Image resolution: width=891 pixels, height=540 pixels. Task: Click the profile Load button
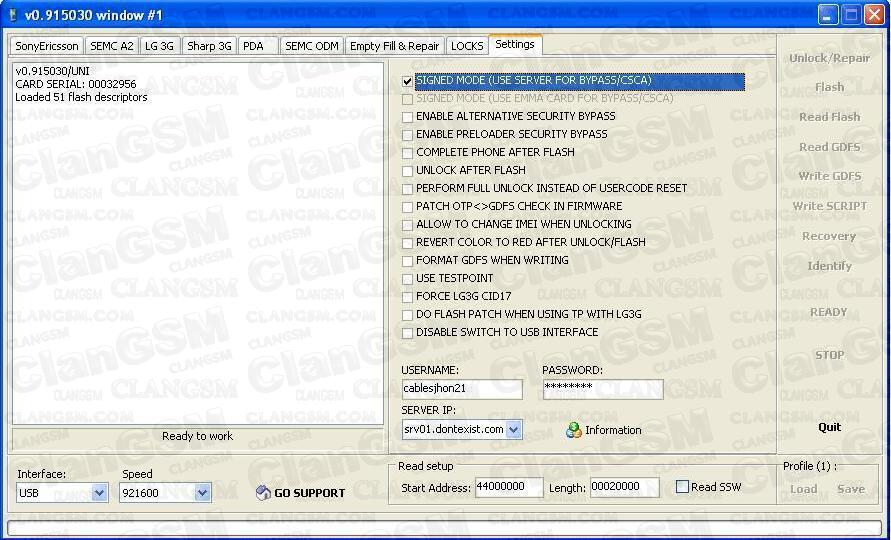803,489
